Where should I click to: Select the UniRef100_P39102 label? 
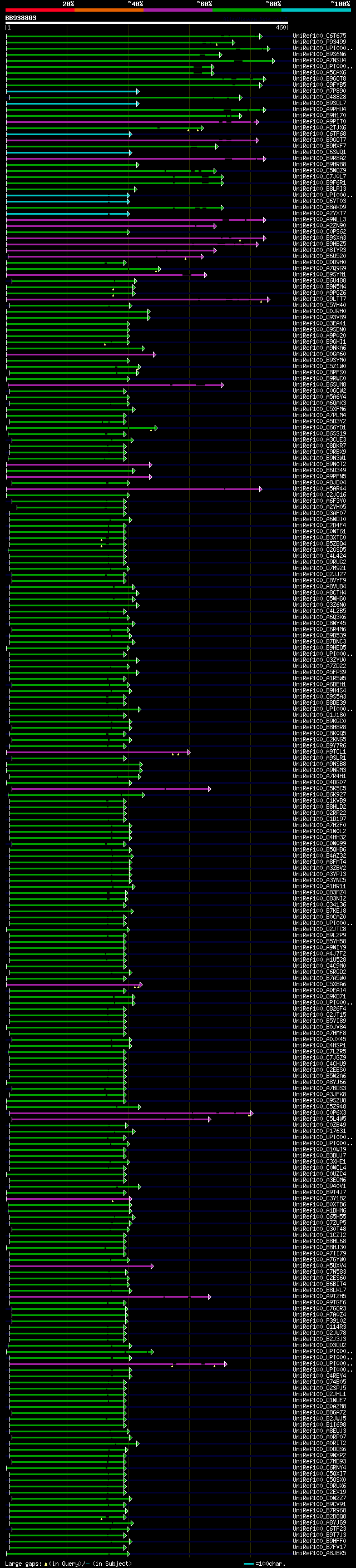point(319,1321)
